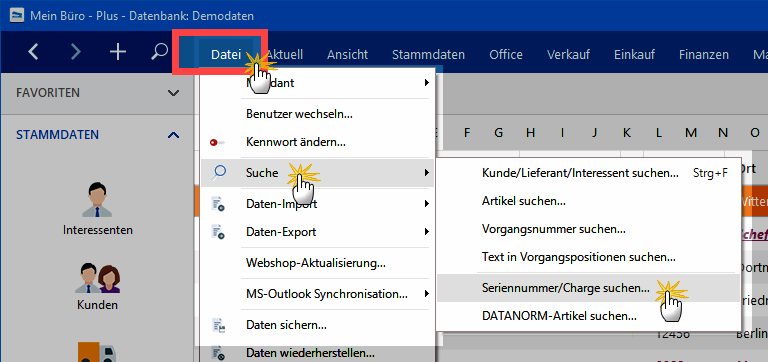Open the Verkauf menu
The width and height of the screenshot is (768, 362).
coord(568,54)
